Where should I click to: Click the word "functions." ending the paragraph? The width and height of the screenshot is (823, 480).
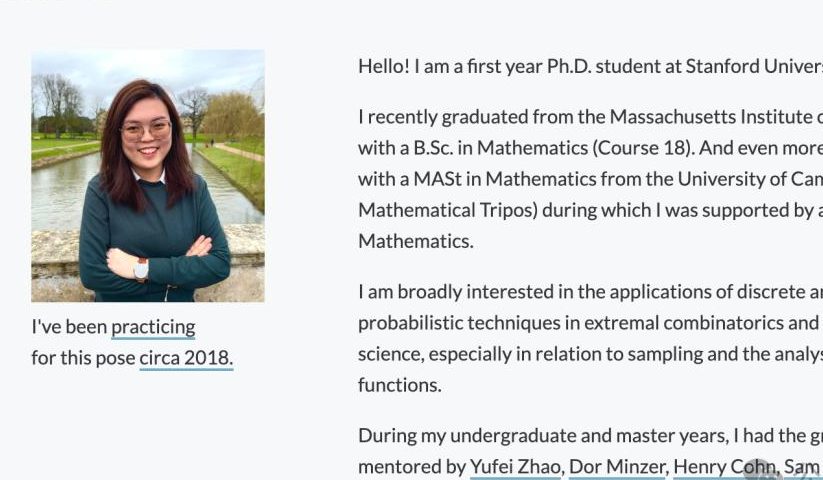tap(399, 385)
